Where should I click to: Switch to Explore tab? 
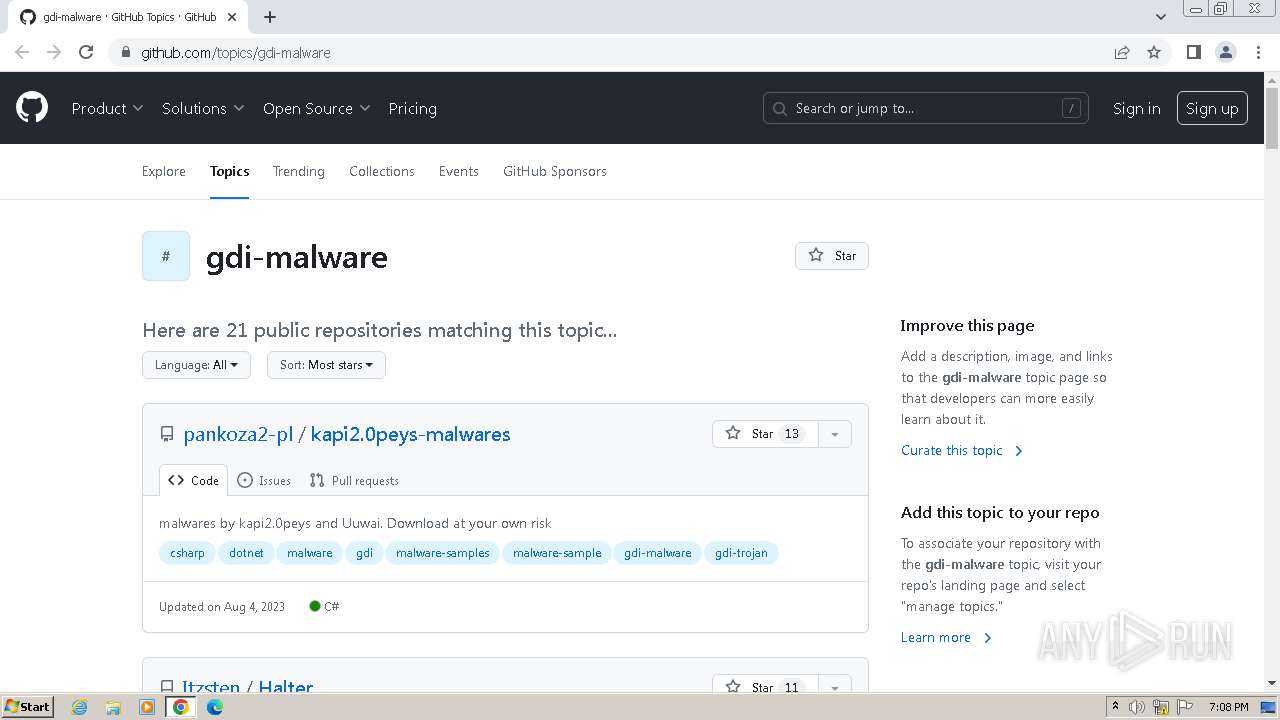point(164,171)
